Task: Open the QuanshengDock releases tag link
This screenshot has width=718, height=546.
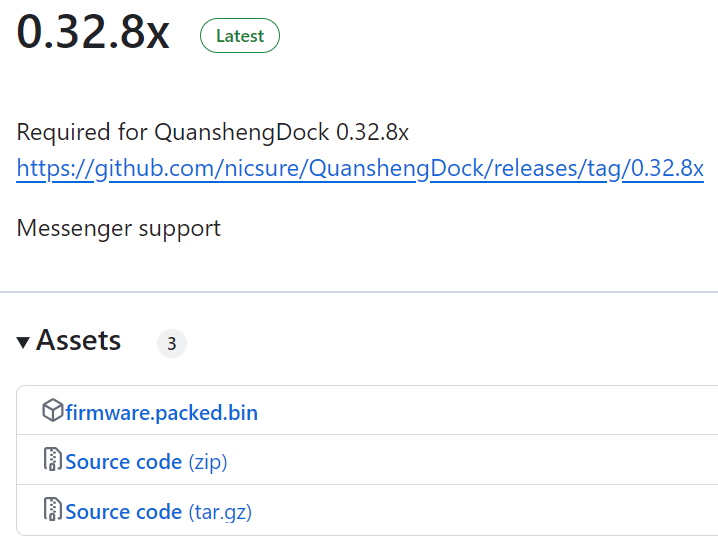Action: [360, 168]
